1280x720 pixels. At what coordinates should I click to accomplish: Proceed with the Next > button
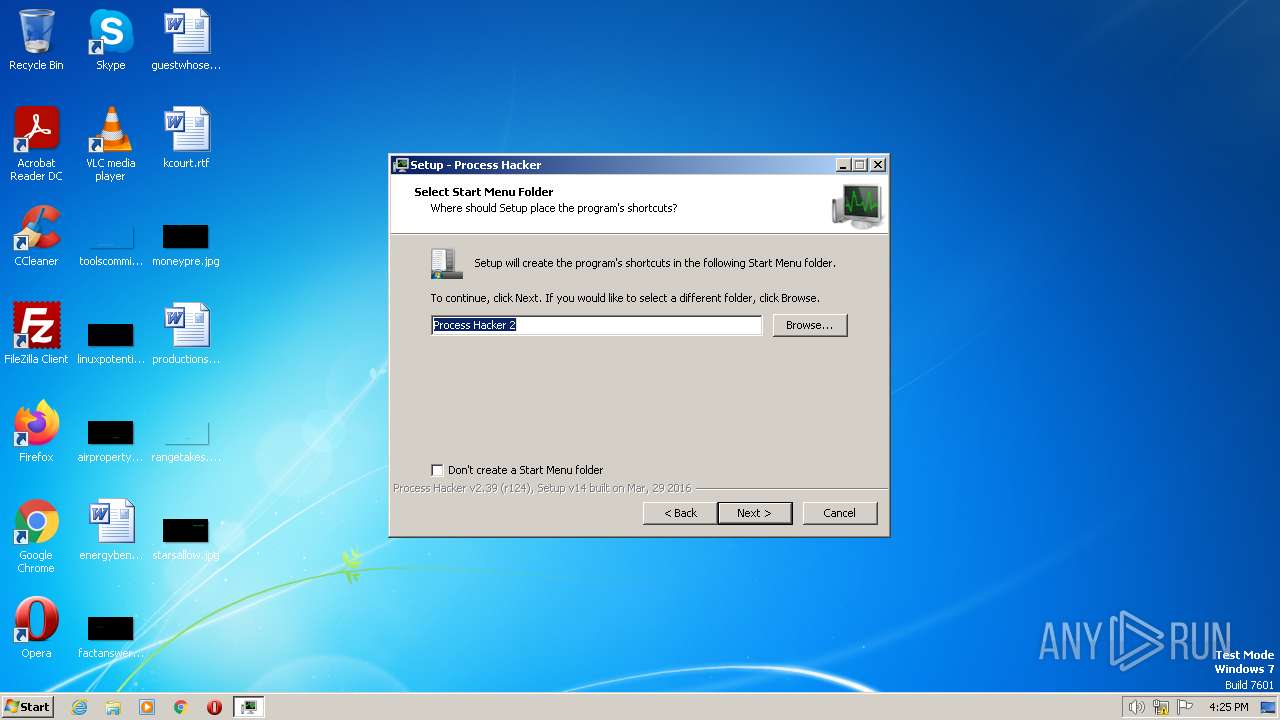(x=755, y=513)
